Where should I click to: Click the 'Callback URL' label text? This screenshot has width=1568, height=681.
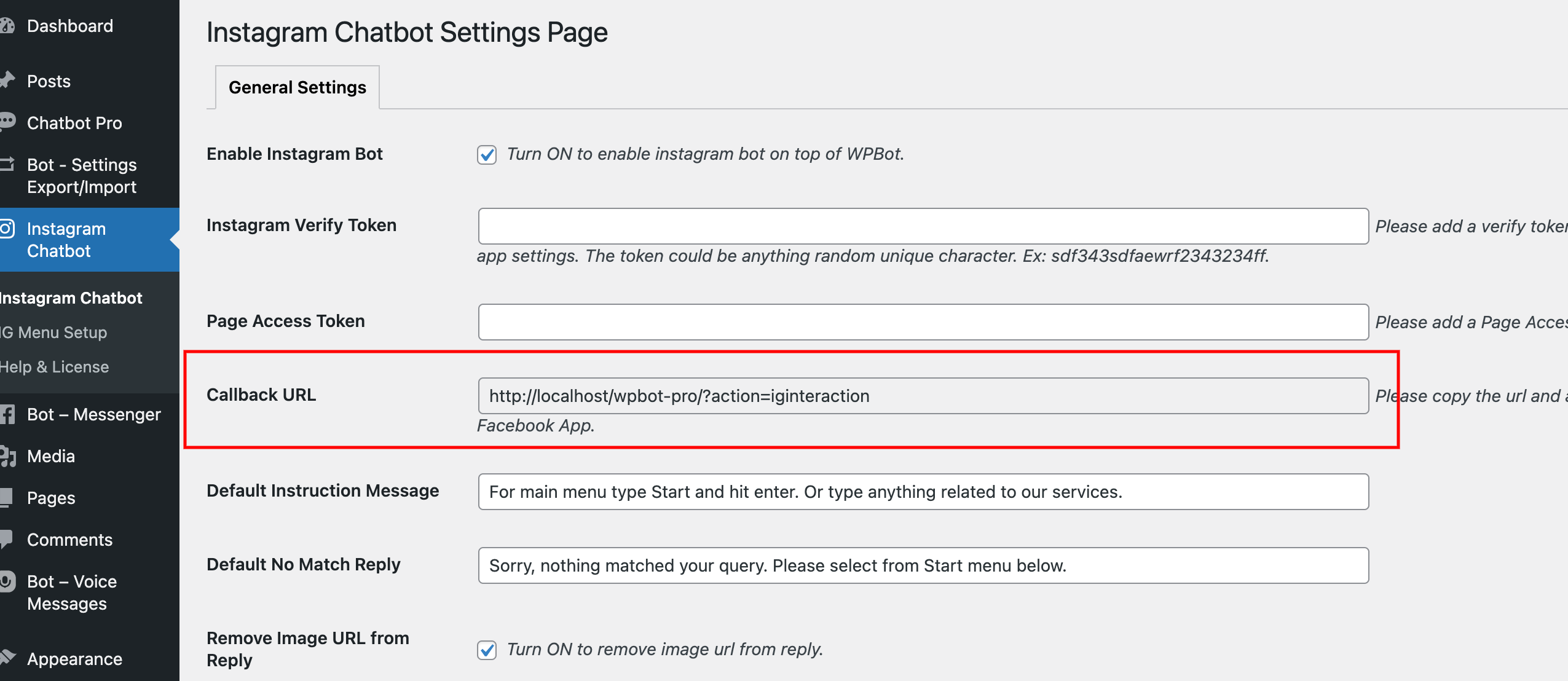pyautogui.click(x=261, y=395)
